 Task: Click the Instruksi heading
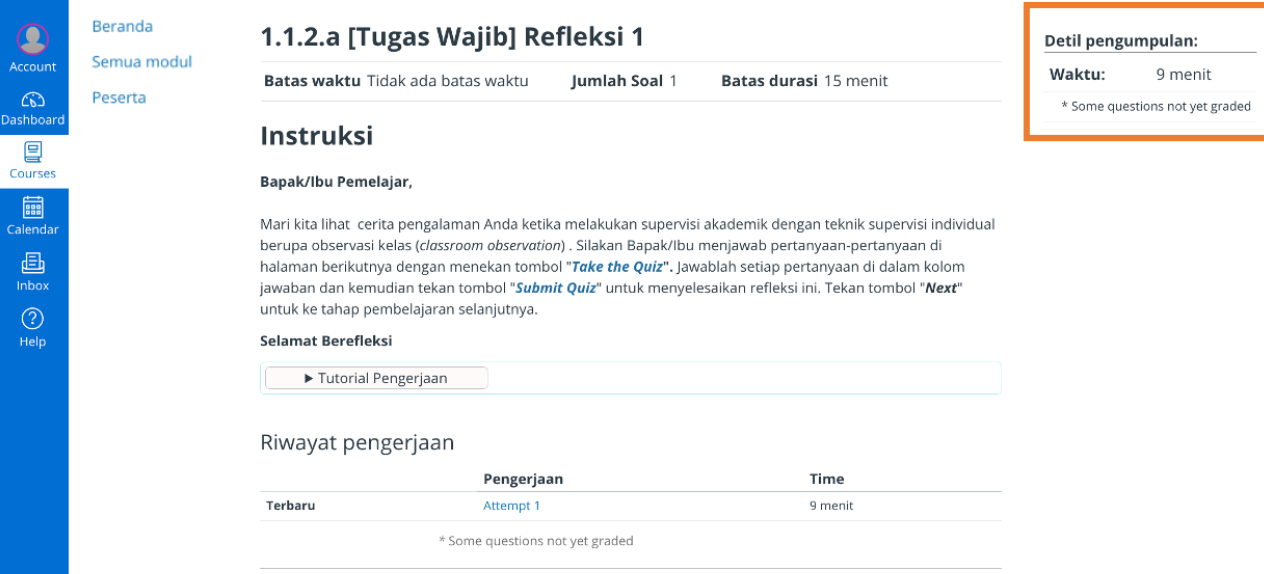point(316,136)
